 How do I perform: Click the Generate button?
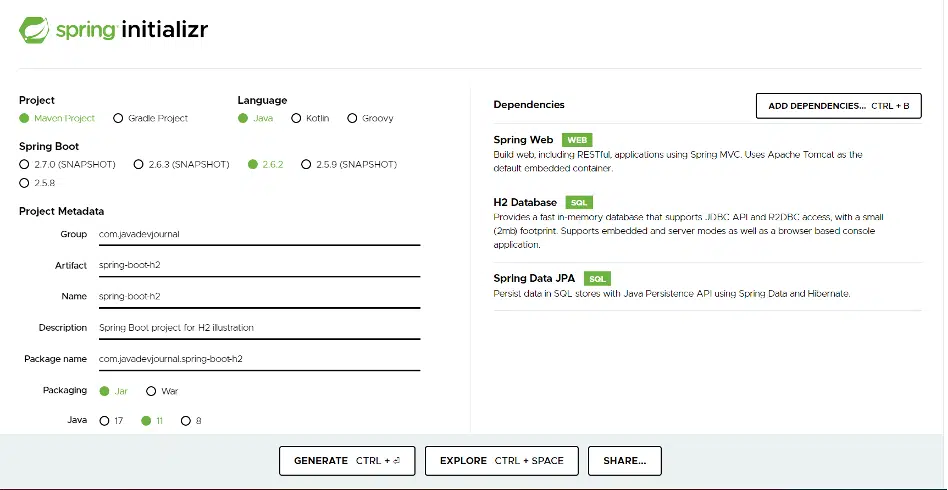click(347, 461)
